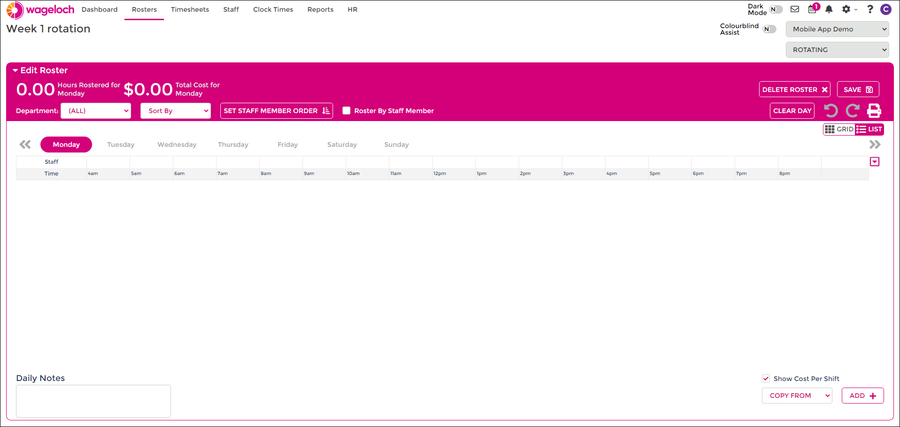Select the Wednesday day tab
Image resolution: width=900 pixels, height=427 pixels.
pos(177,145)
